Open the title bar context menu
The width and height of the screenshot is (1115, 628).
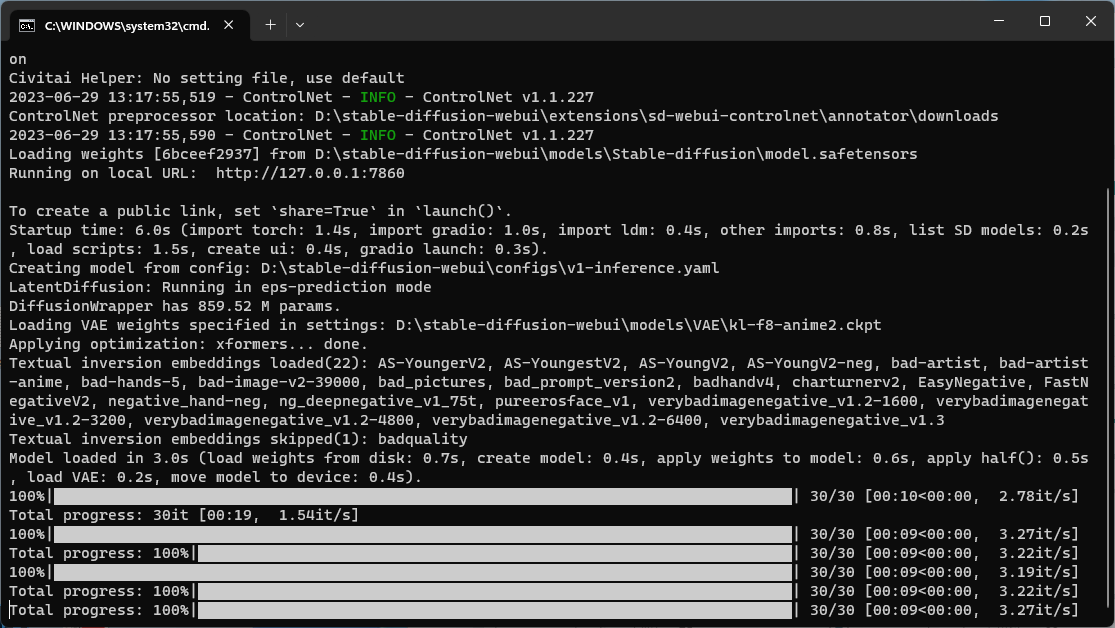(600, 19)
